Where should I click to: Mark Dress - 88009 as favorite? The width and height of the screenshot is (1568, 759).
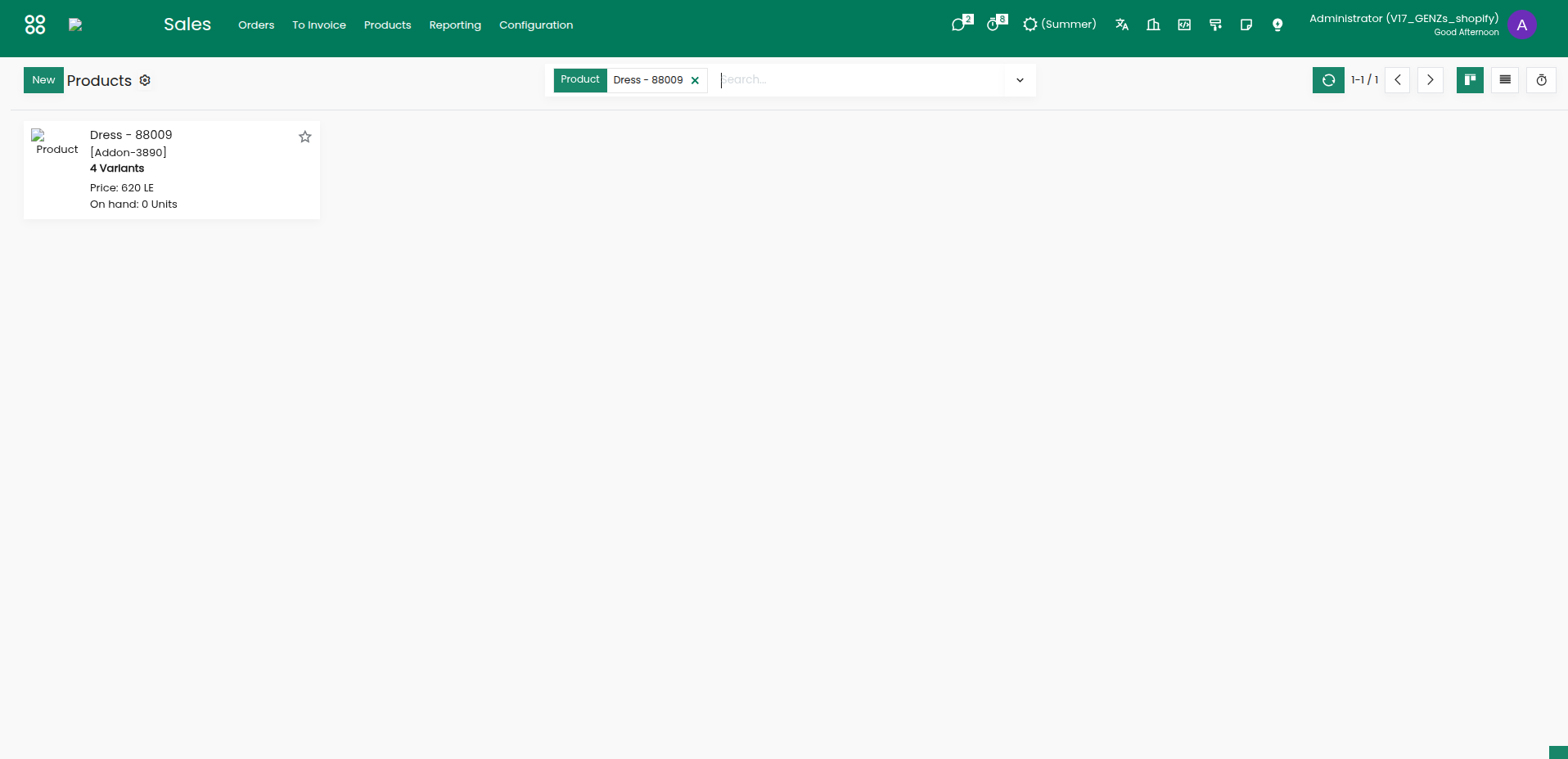point(305,137)
